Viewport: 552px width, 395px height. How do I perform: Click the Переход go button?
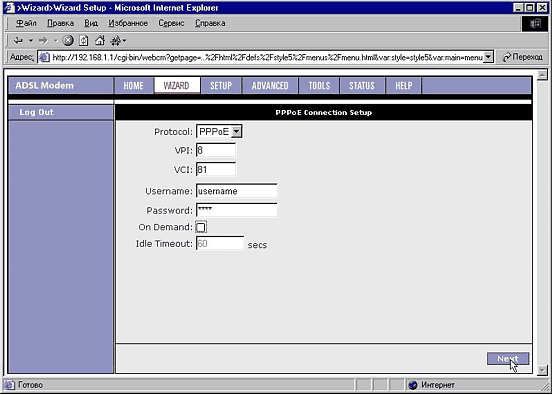pos(522,57)
